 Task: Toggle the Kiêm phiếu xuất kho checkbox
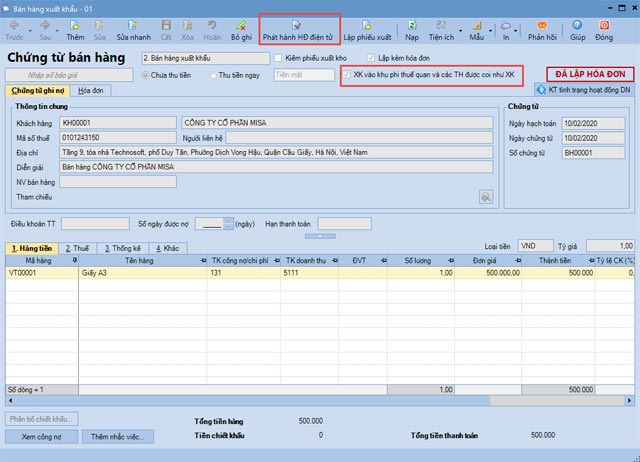pos(277,58)
